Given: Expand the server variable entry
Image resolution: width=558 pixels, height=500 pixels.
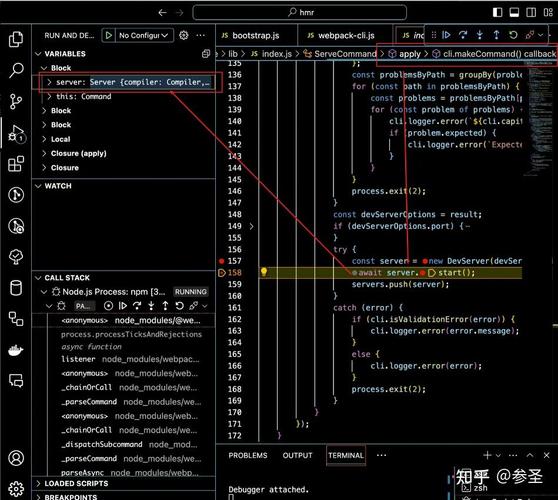Looking at the screenshot, I should point(49,82).
